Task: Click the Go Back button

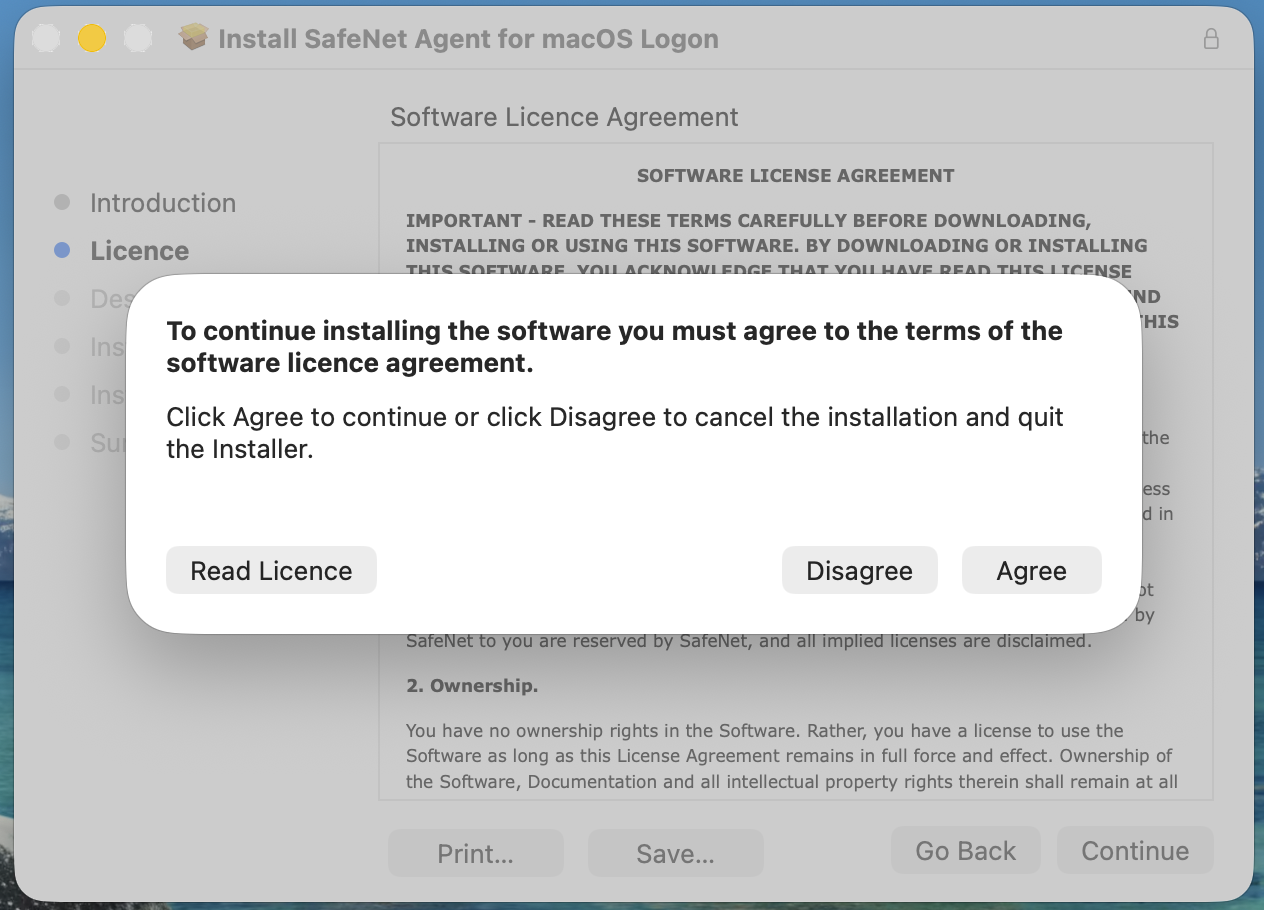Action: tap(965, 851)
